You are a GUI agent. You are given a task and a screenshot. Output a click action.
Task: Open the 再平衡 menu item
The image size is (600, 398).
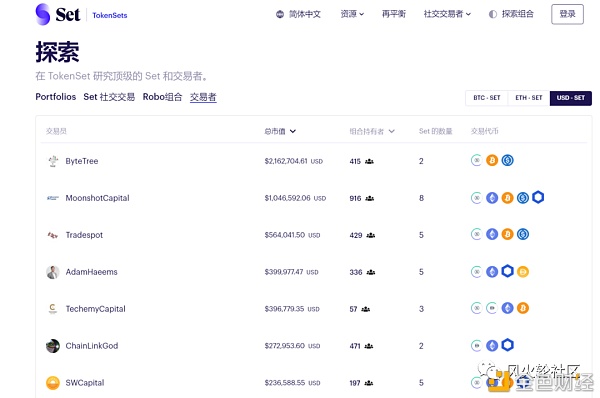pos(394,14)
